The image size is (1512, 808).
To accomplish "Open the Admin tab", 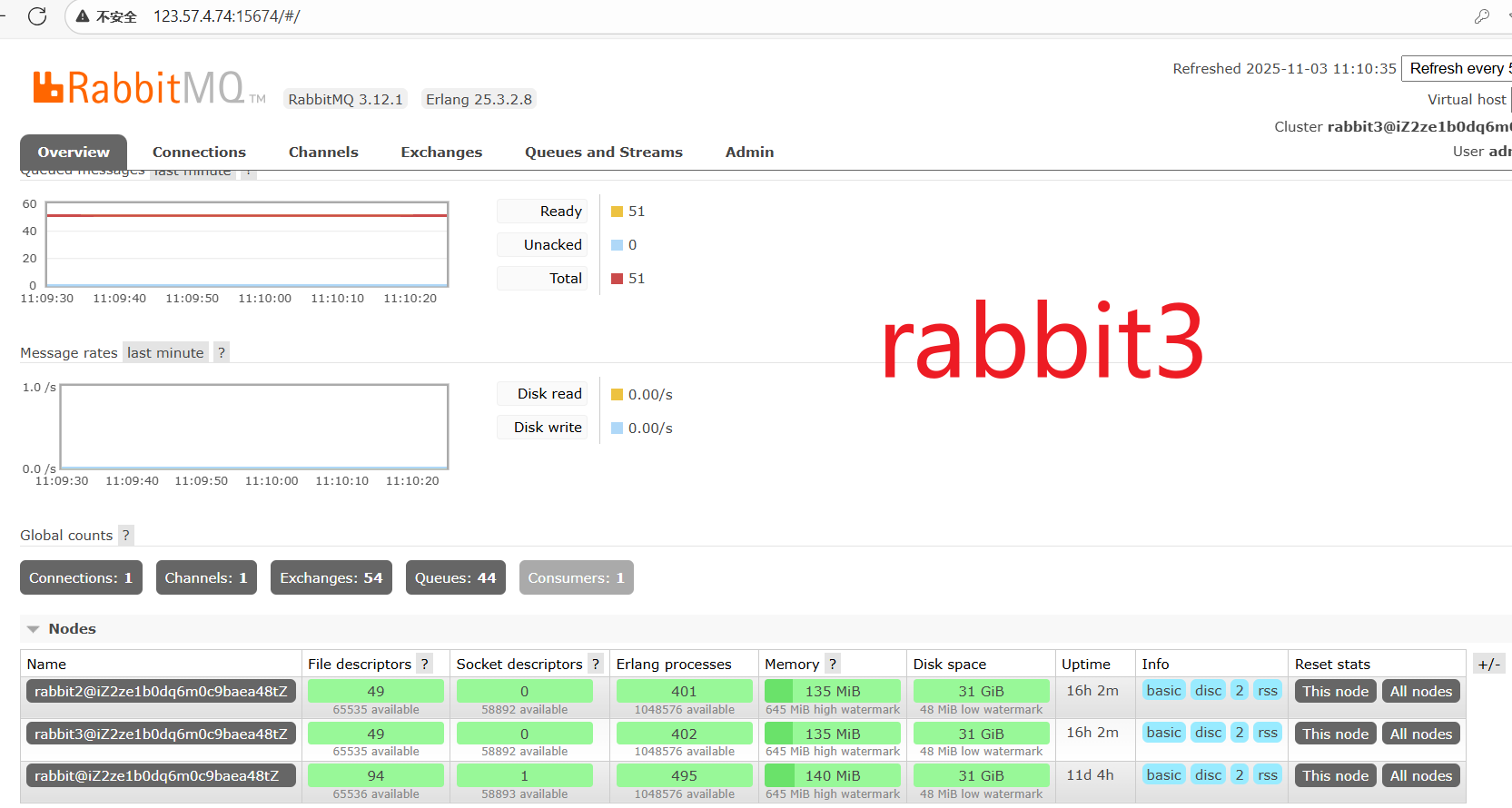I will click(x=749, y=152).
